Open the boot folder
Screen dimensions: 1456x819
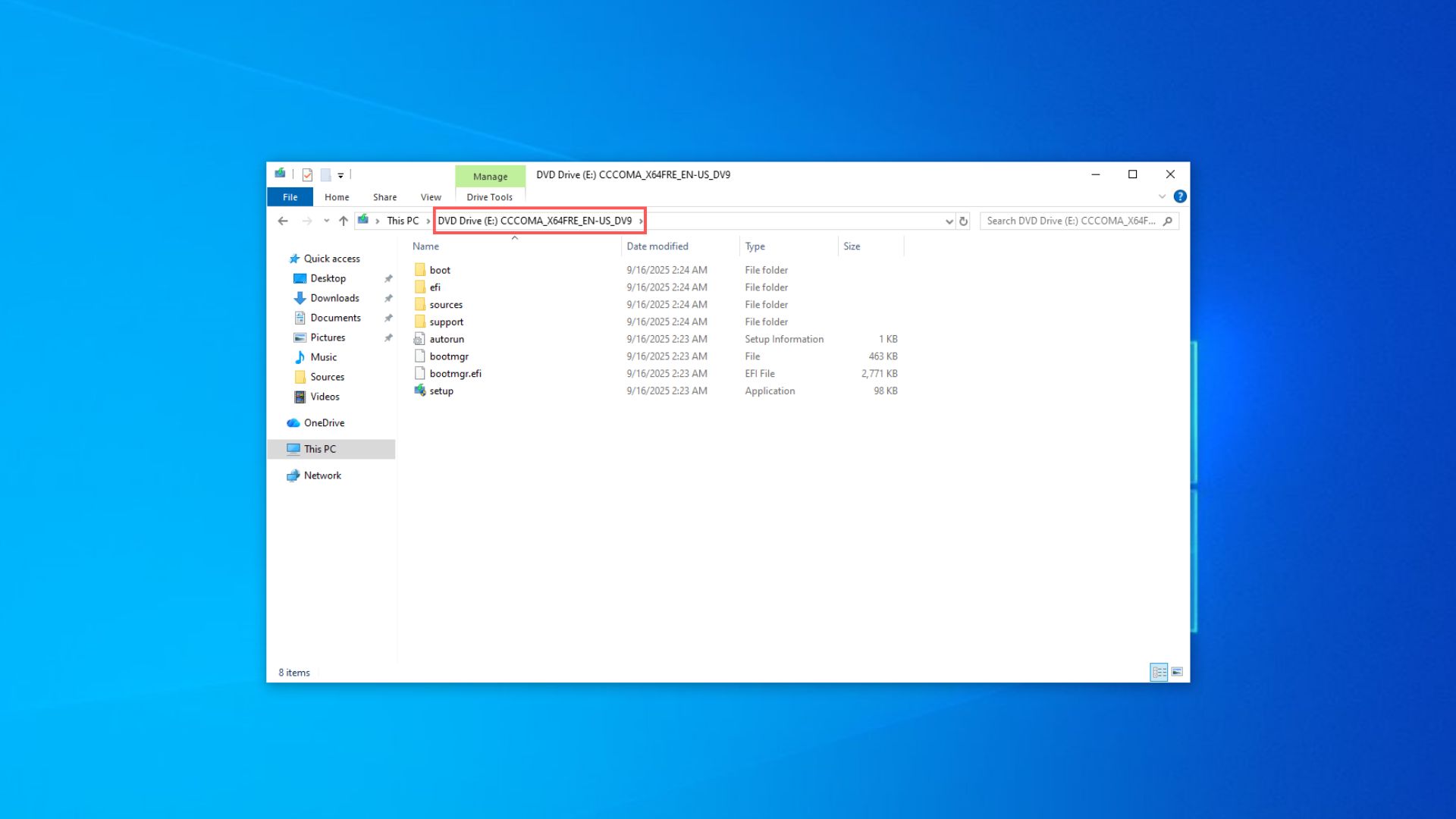(440, 269)
